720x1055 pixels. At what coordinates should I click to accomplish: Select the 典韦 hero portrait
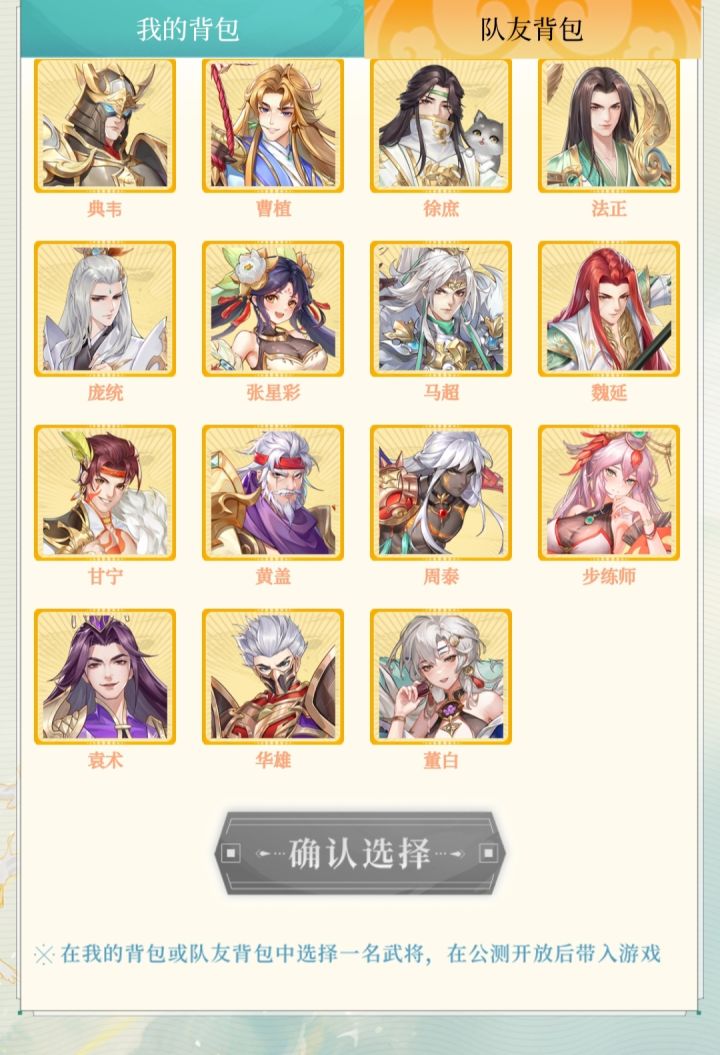pos(105,125)
